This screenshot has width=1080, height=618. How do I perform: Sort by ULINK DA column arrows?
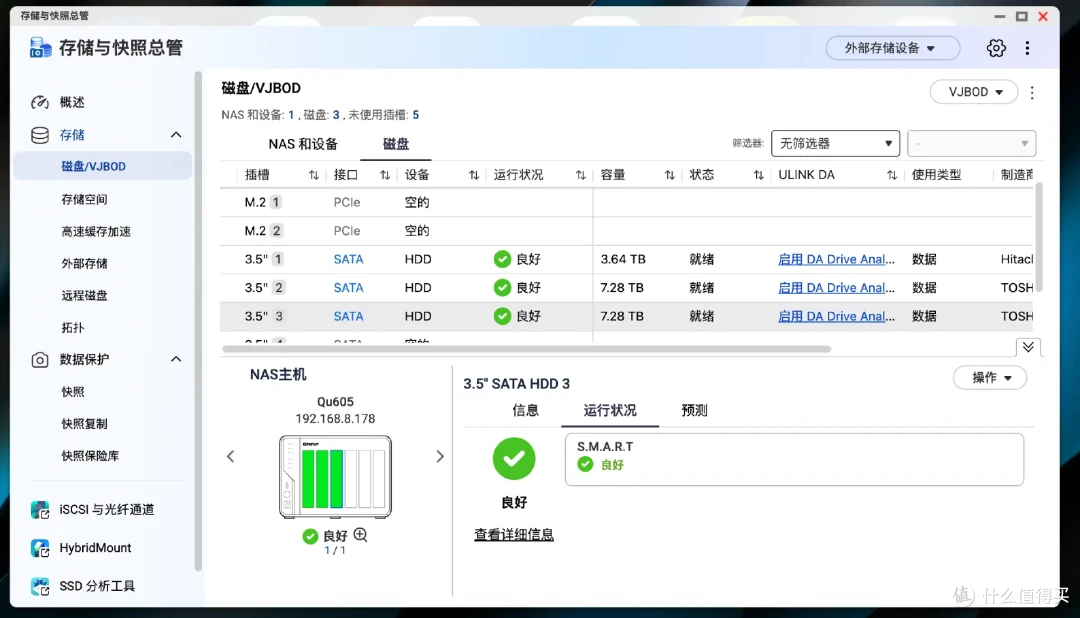click(x=892, y=175)
